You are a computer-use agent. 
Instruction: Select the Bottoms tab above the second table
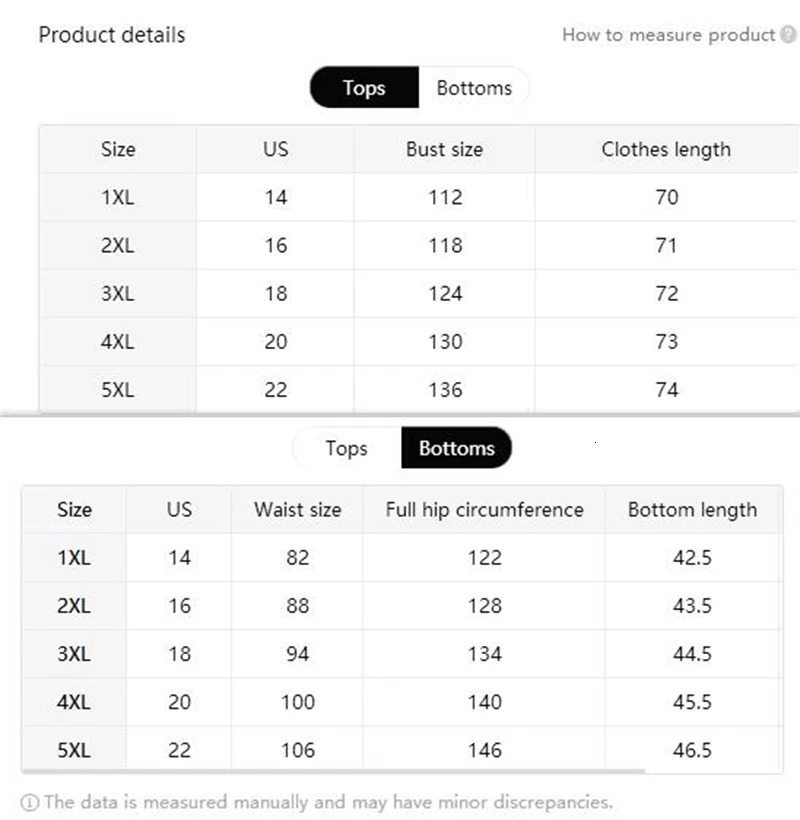pos(457,448)
